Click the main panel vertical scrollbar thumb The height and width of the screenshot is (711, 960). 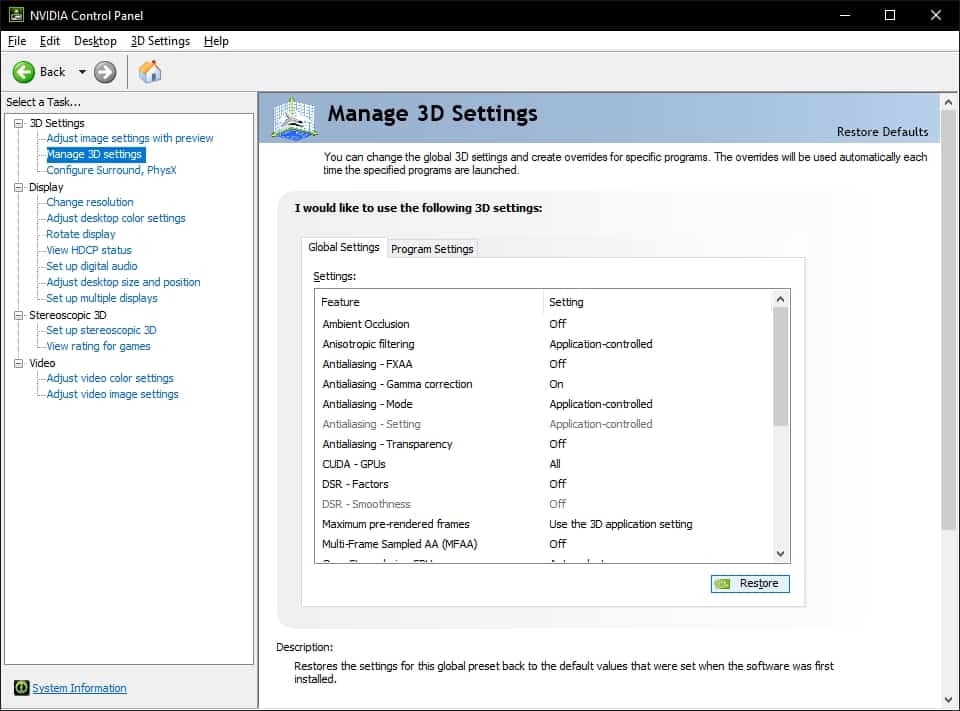(x=948, y=320)
